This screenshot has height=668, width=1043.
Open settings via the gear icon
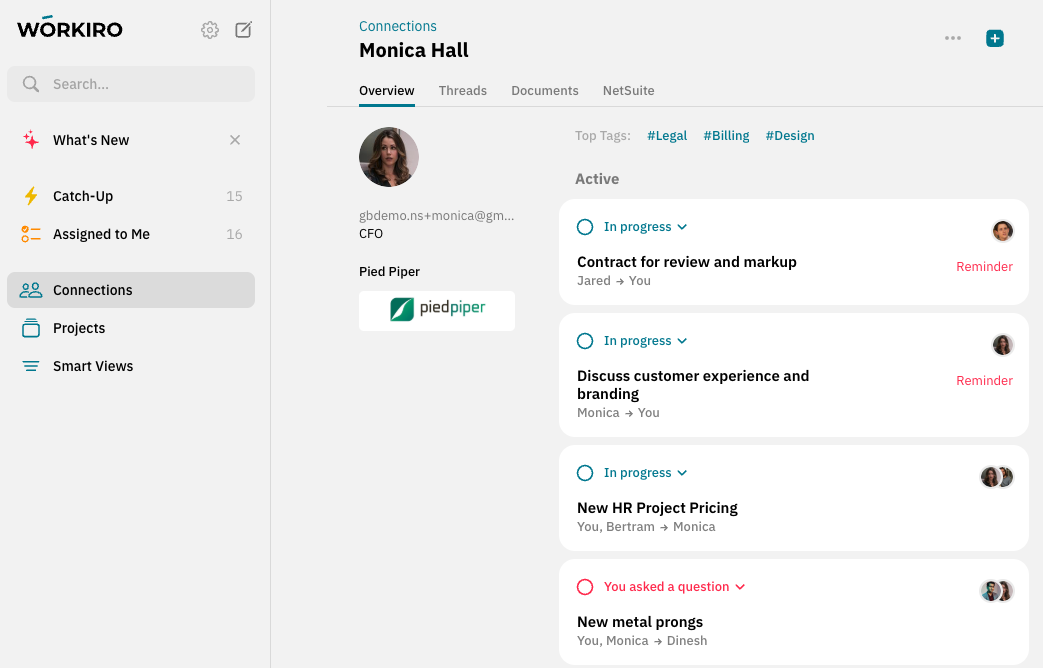pos(210,30)
